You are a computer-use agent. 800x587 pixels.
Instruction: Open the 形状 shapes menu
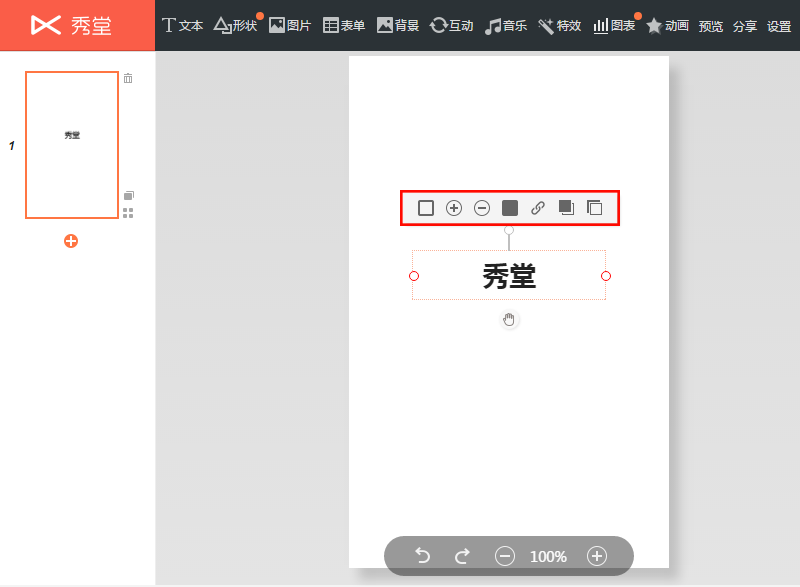tap(235, 25)
